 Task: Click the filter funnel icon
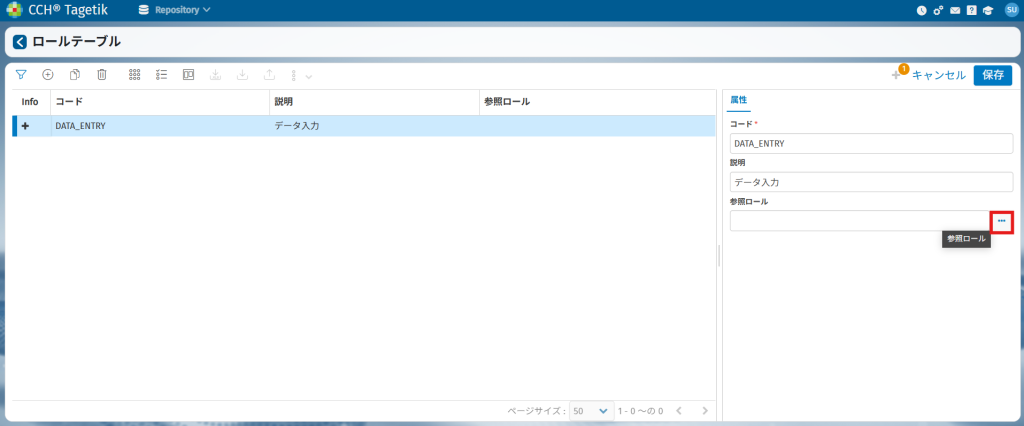click(20, 75)
